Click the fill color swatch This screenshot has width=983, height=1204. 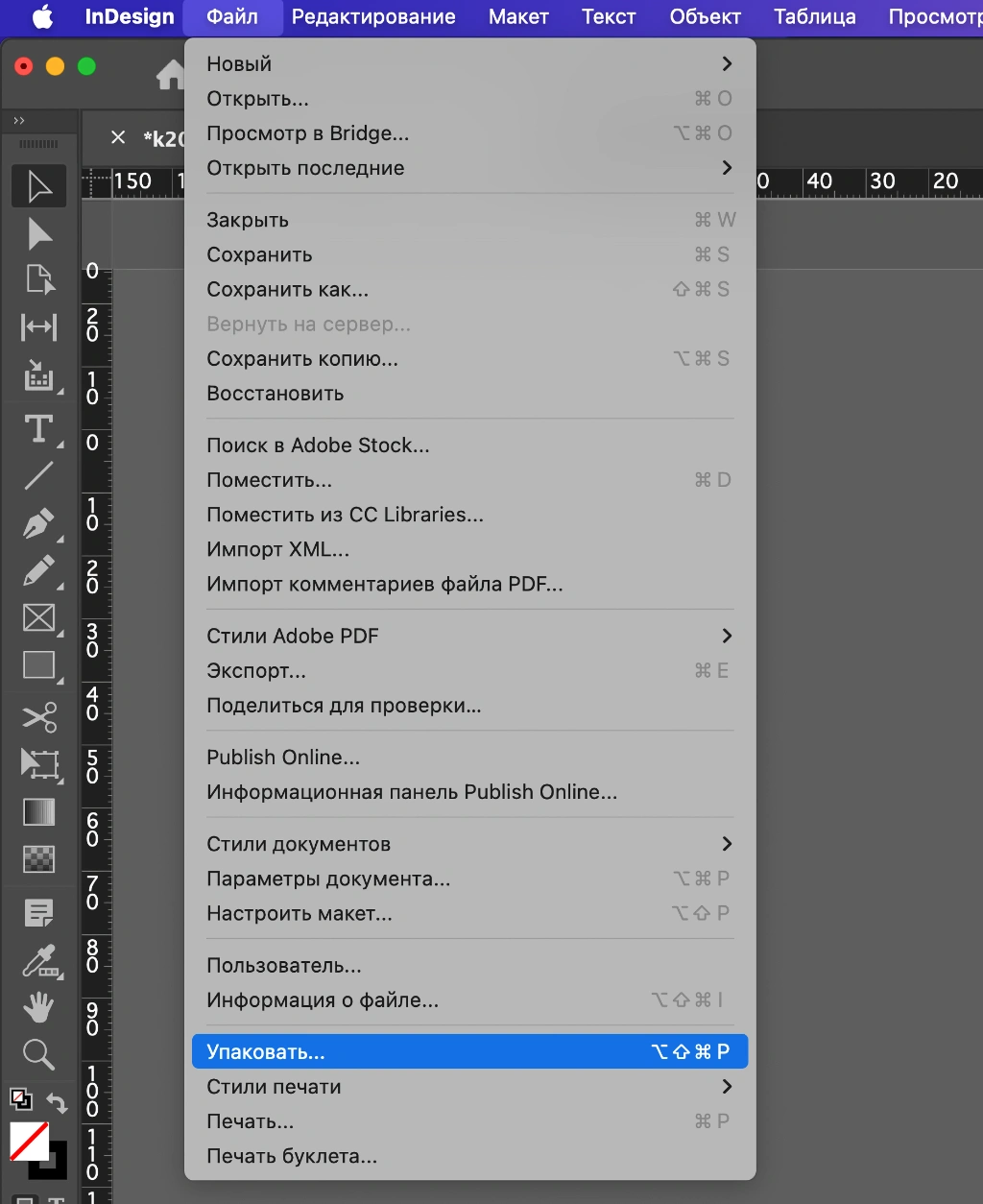coord(29,1142)
